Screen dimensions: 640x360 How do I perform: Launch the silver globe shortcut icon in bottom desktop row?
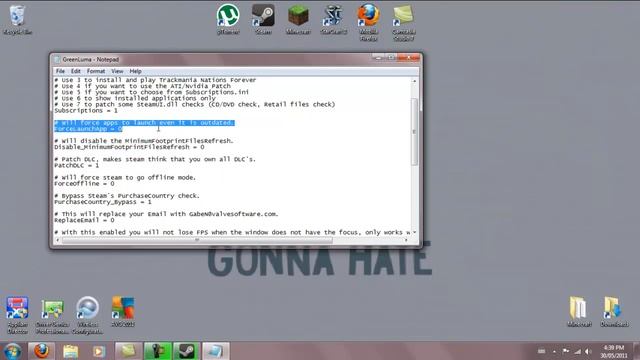[87, 315]
